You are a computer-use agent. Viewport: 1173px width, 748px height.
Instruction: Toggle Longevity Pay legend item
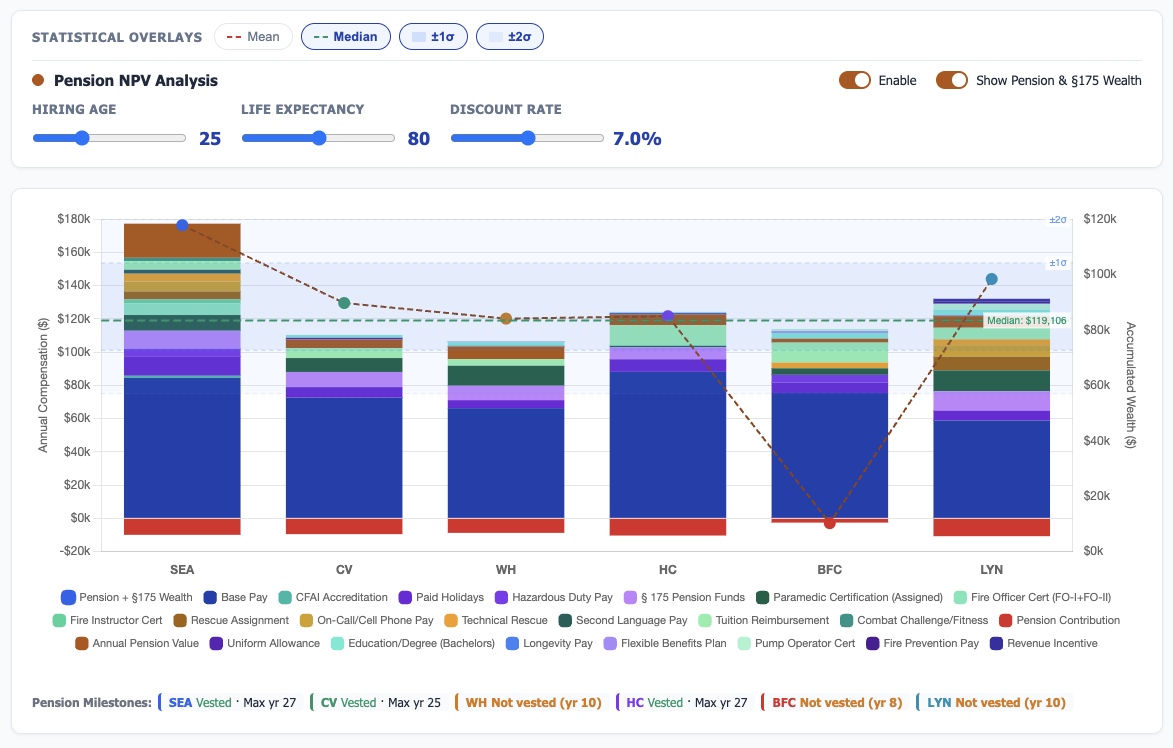click(549, 643)
